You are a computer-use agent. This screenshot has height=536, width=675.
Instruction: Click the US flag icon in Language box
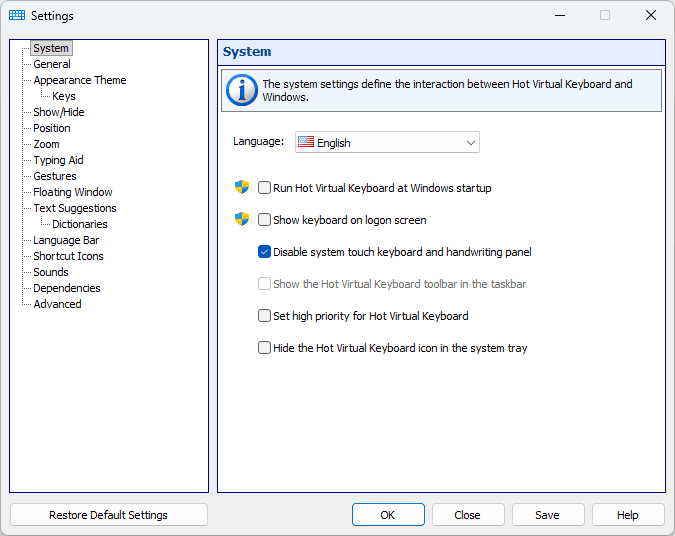[306, 142]
